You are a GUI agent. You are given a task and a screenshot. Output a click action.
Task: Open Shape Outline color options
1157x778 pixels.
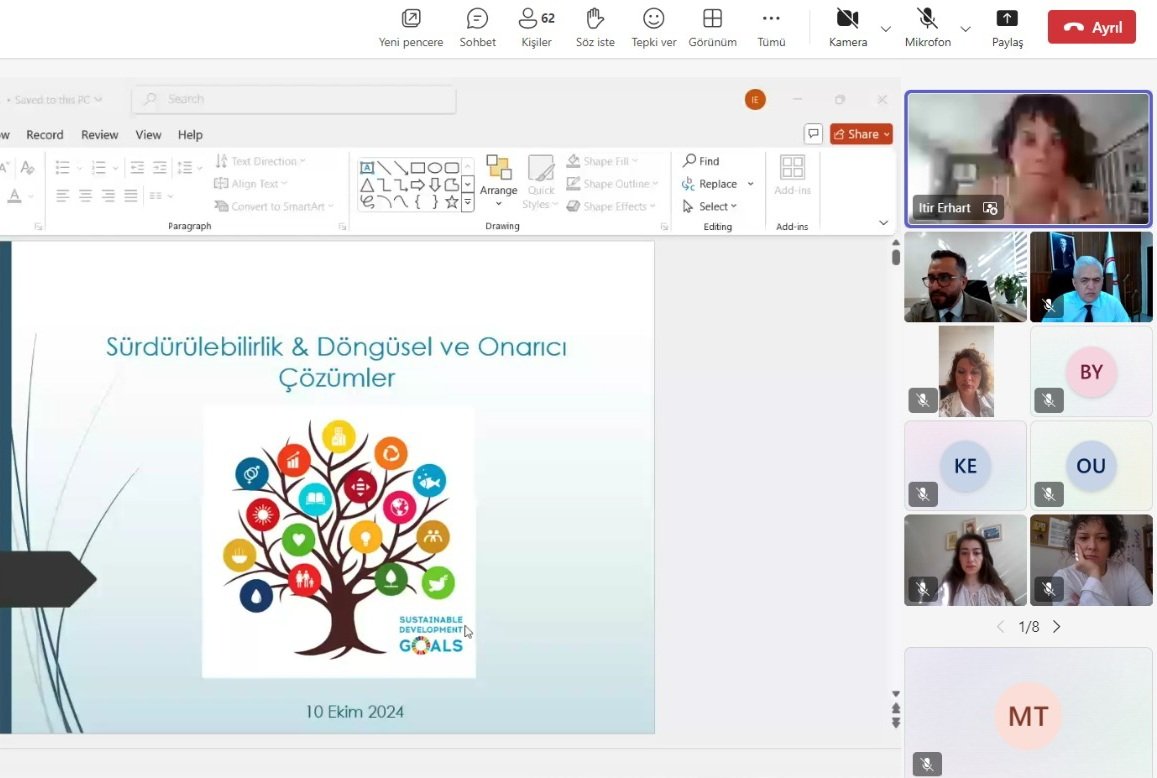[612, 184]
